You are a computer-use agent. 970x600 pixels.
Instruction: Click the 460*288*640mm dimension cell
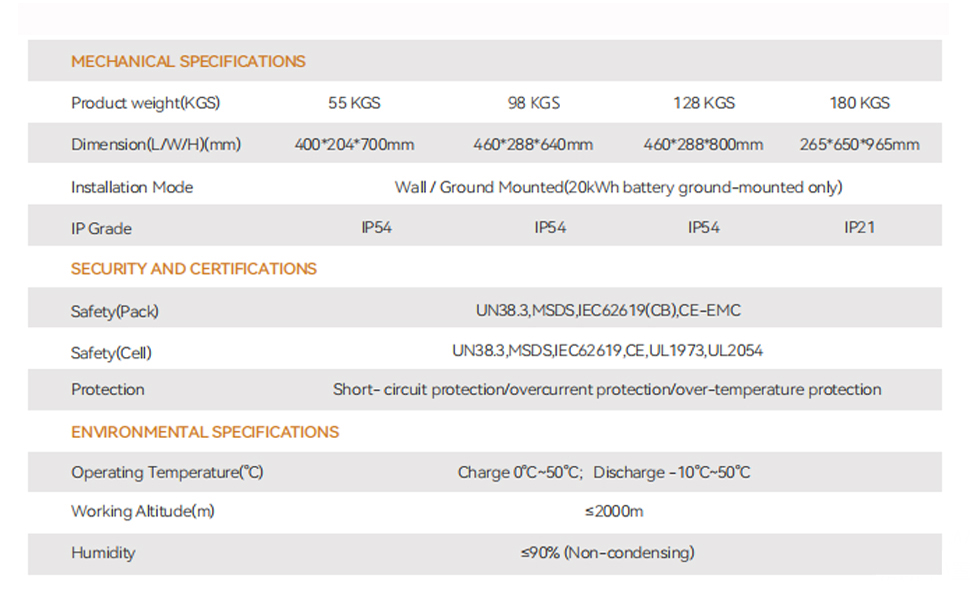point(533,145)
